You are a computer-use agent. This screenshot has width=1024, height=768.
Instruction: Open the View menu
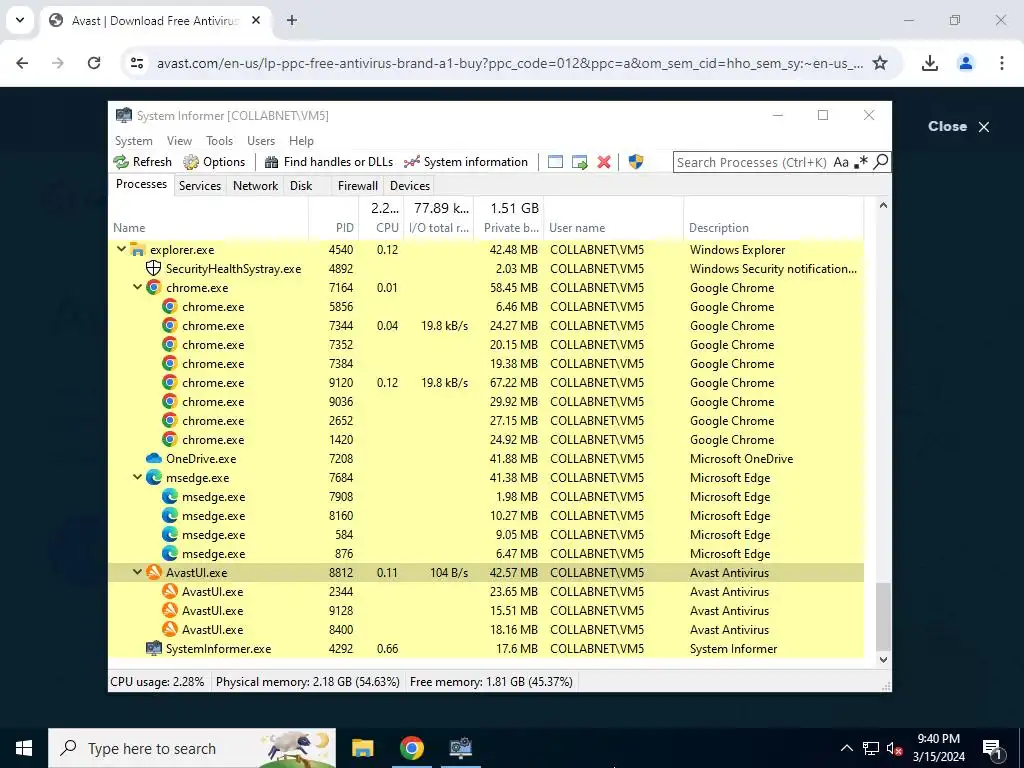[179, 141]
